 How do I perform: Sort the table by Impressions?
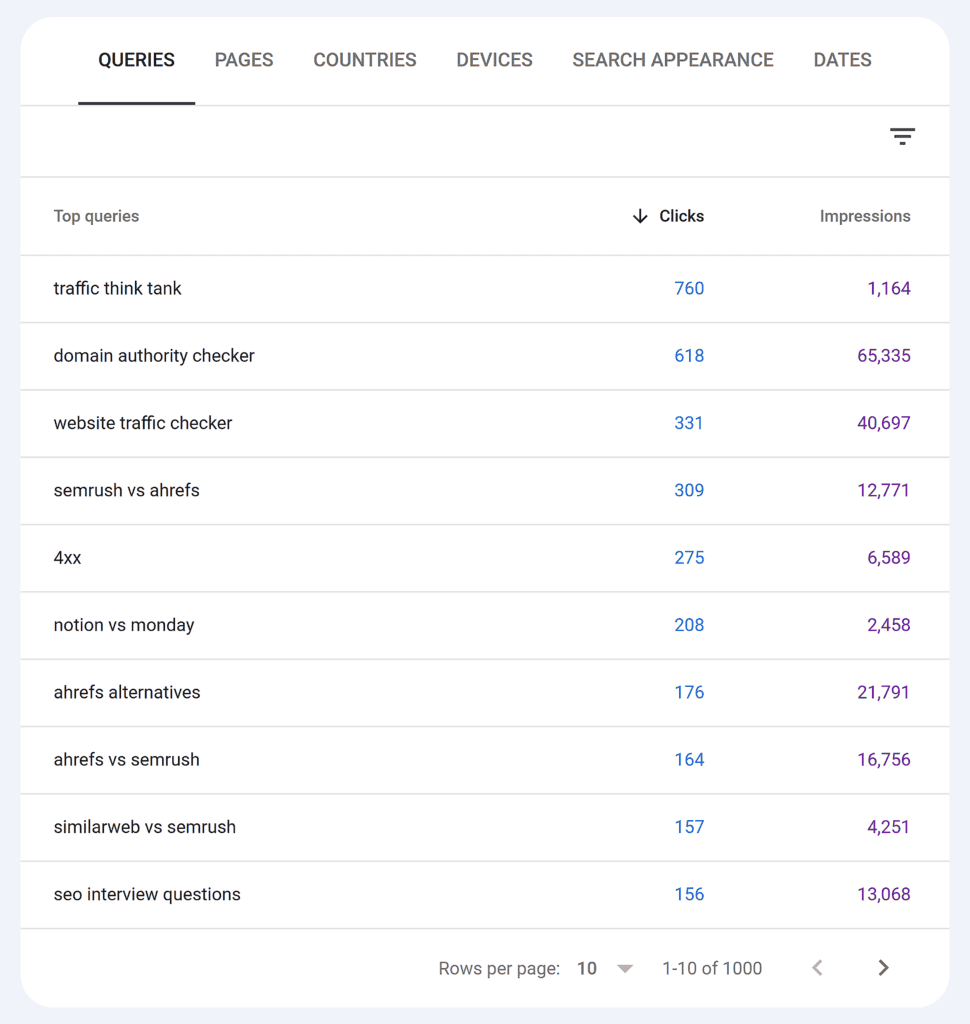point(864,216)
